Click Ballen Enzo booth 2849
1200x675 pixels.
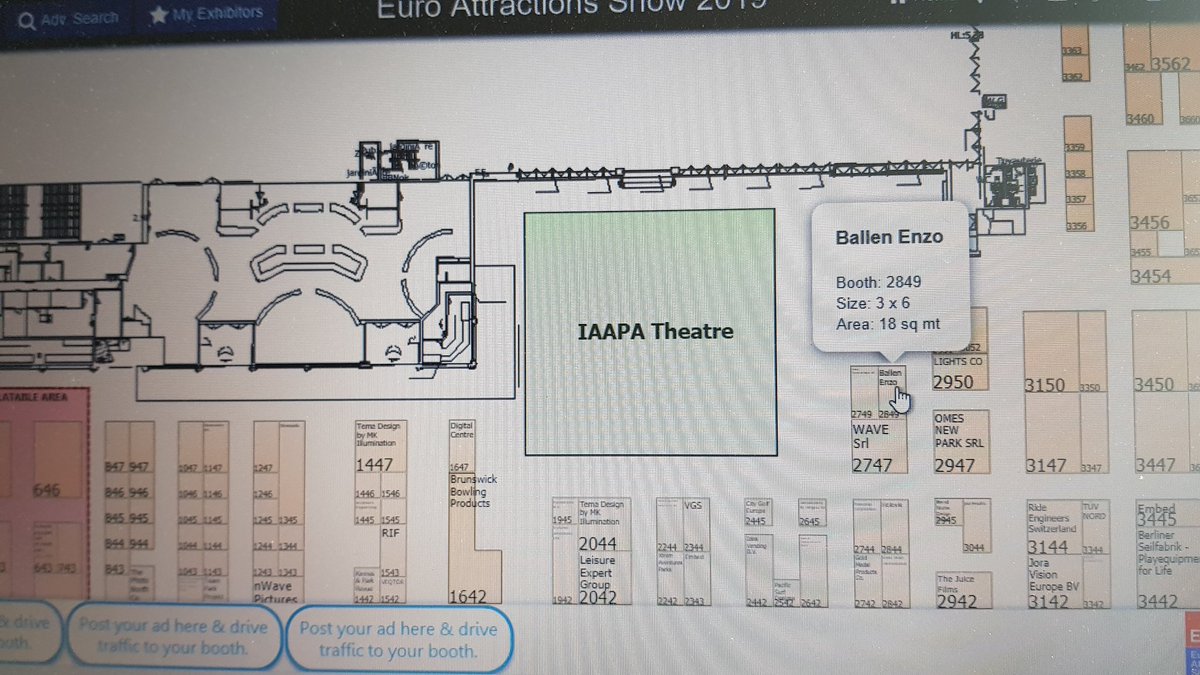[890, 391]
